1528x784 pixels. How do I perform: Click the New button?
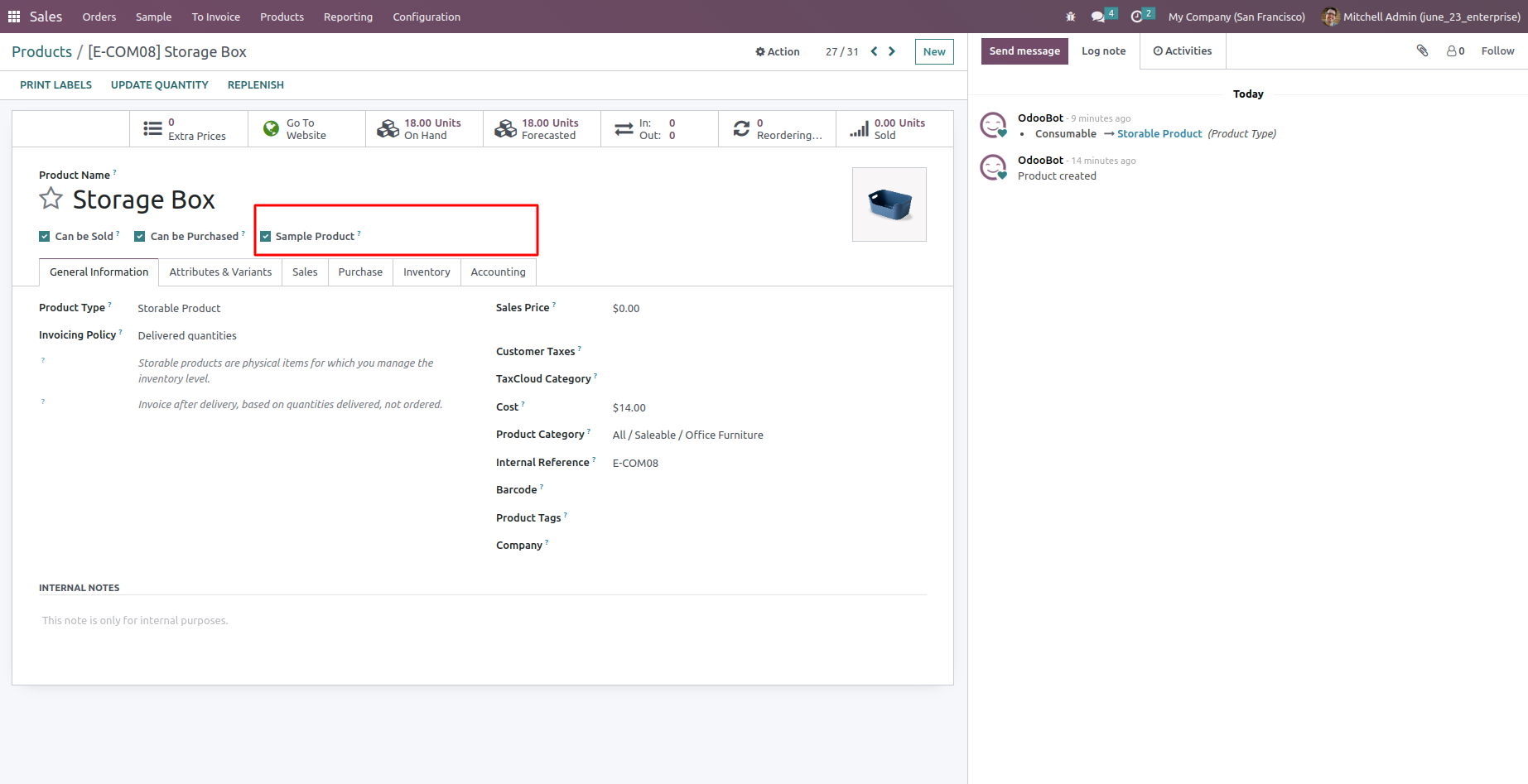[934, 51]
